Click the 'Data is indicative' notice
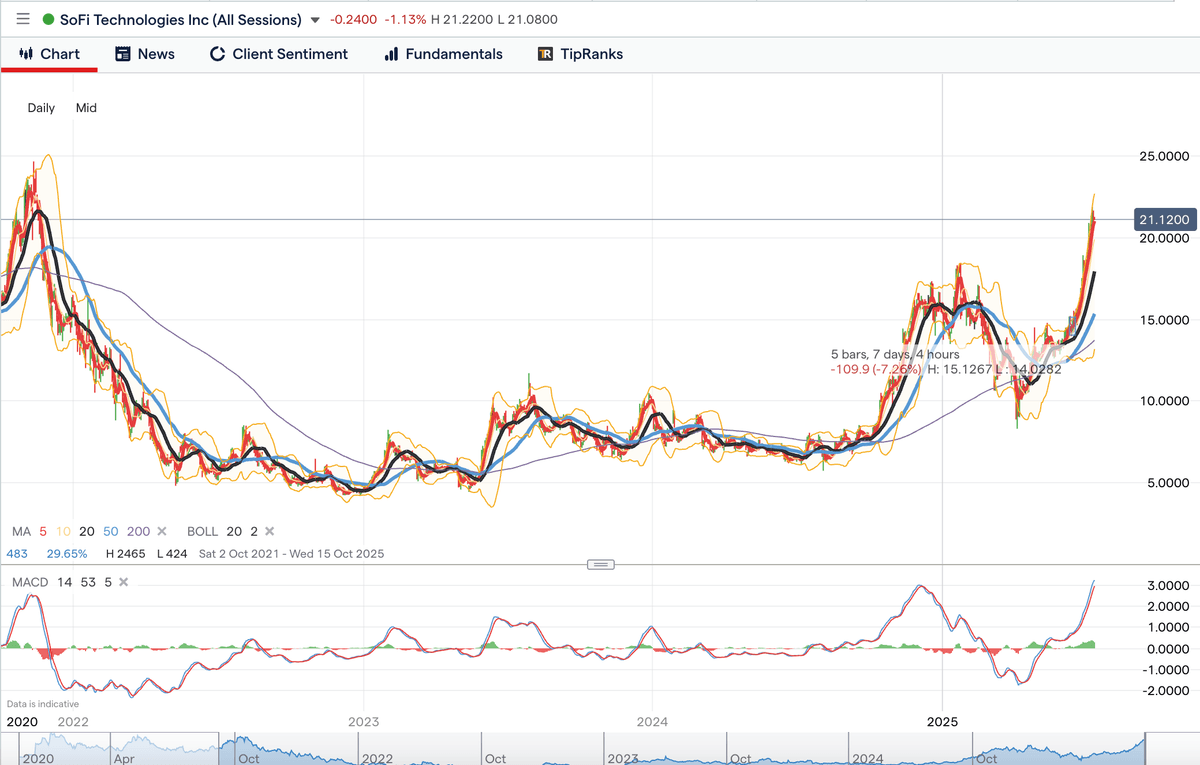1200x765 pixels. coord(43,704)
